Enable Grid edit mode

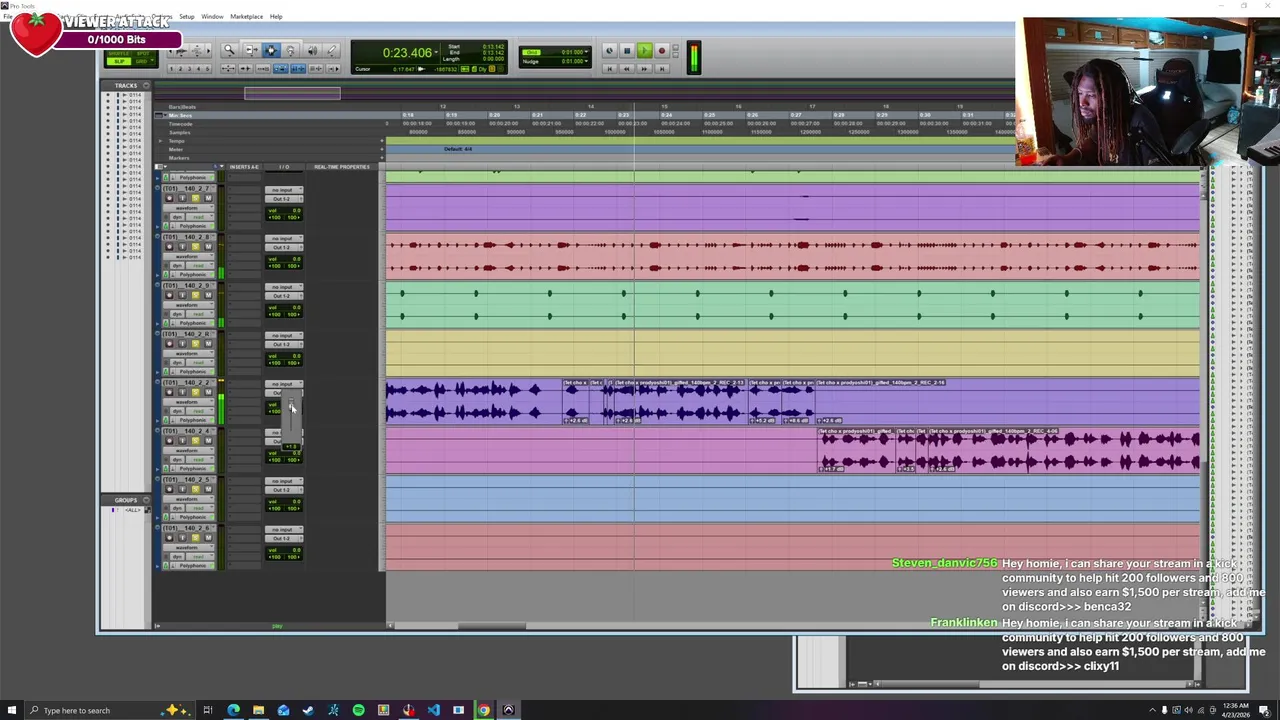141,62
